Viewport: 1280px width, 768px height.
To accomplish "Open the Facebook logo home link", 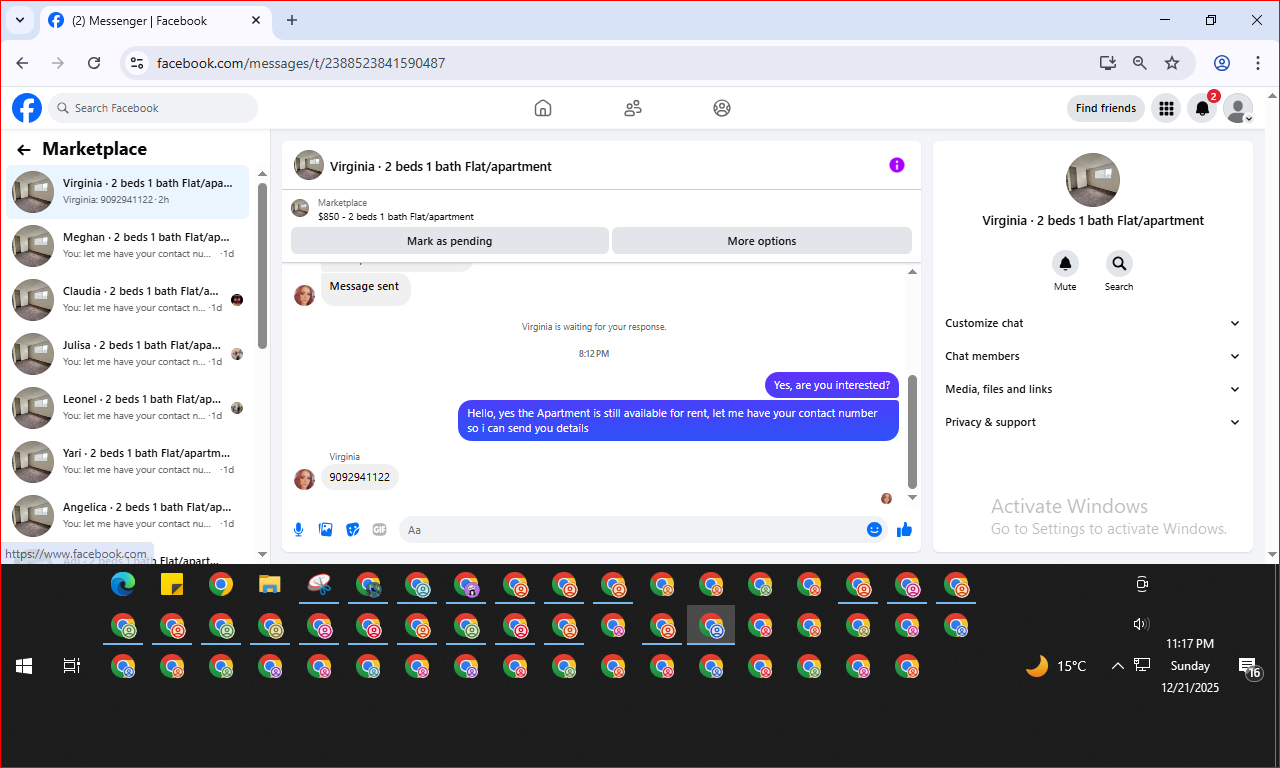I will (x=27, y=108).
